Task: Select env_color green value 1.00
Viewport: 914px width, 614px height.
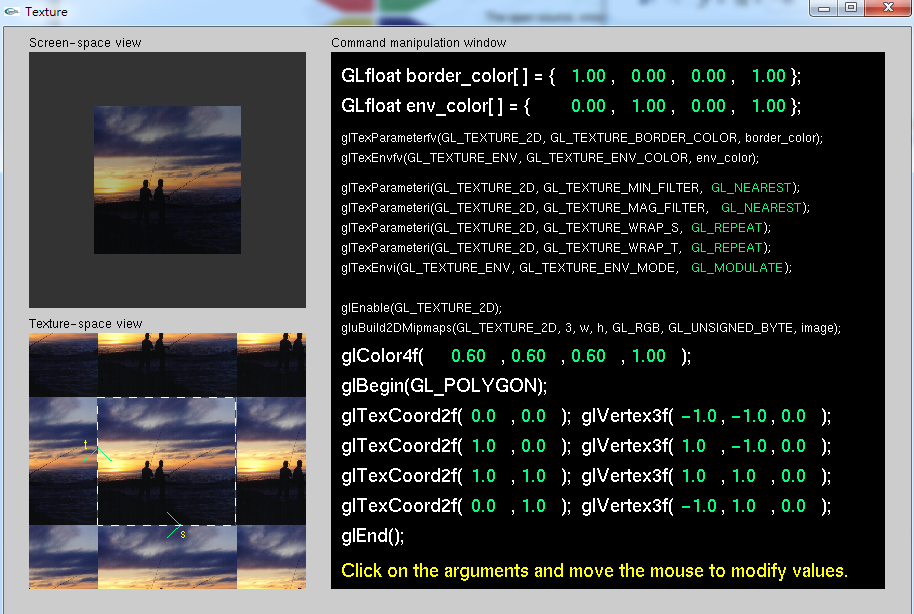Action: (649, 106)
